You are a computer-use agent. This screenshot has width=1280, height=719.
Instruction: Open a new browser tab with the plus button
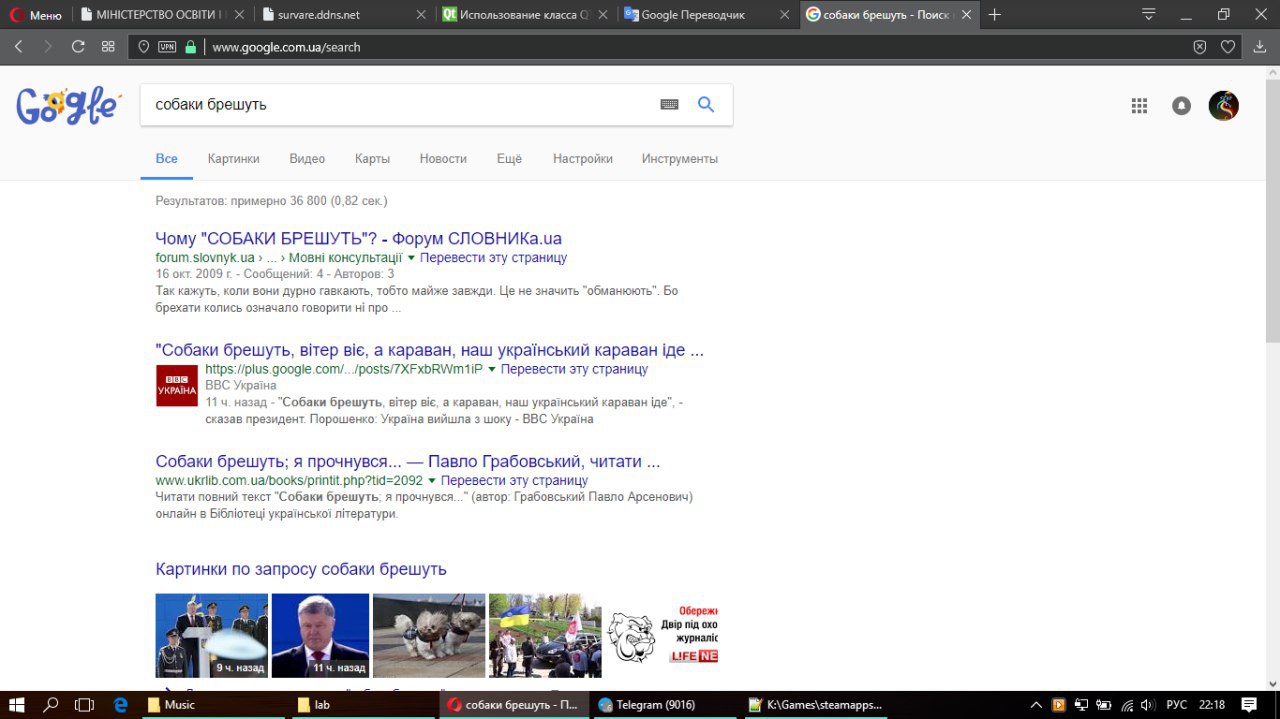pyautogui.click(x=994, y=15)
